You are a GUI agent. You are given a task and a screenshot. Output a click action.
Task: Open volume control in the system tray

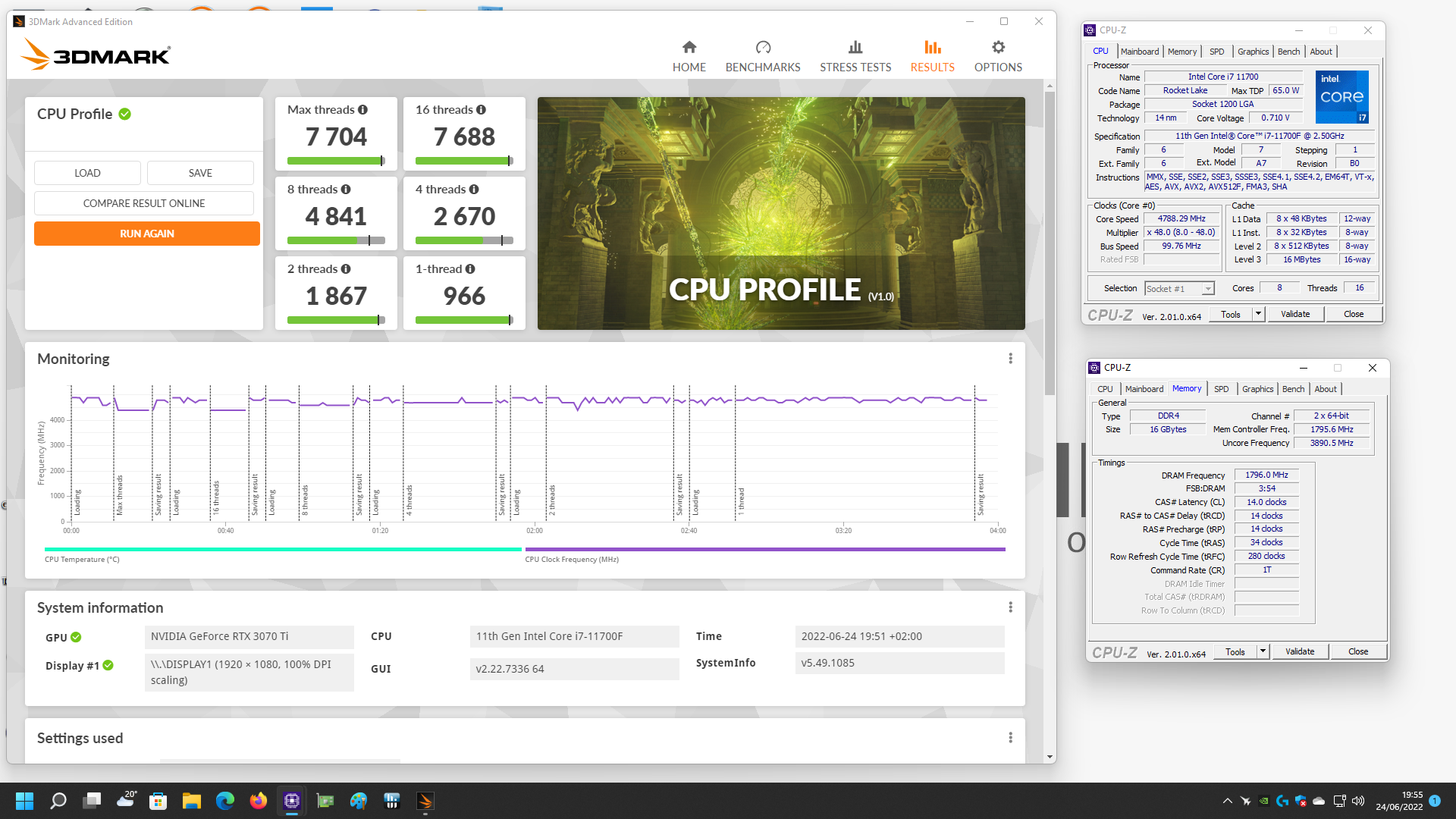[x=1358, y=801]
